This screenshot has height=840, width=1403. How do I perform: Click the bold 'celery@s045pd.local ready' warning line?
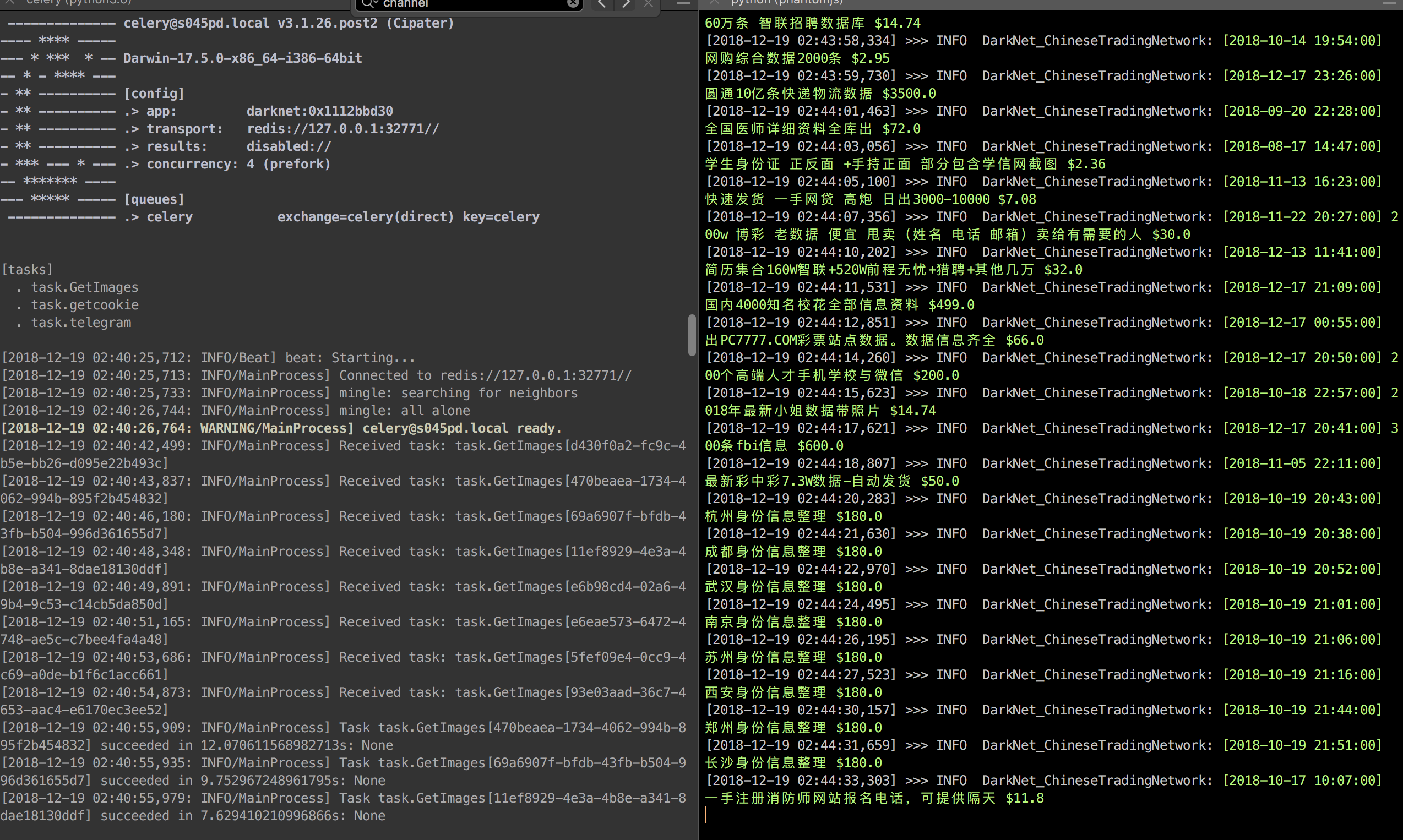[x=281, y=428]
